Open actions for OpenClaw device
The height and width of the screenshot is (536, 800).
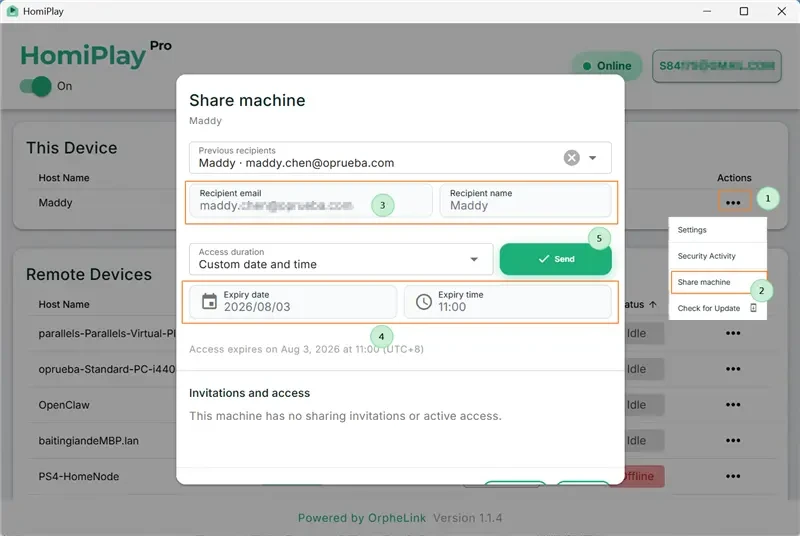point(733,404)
